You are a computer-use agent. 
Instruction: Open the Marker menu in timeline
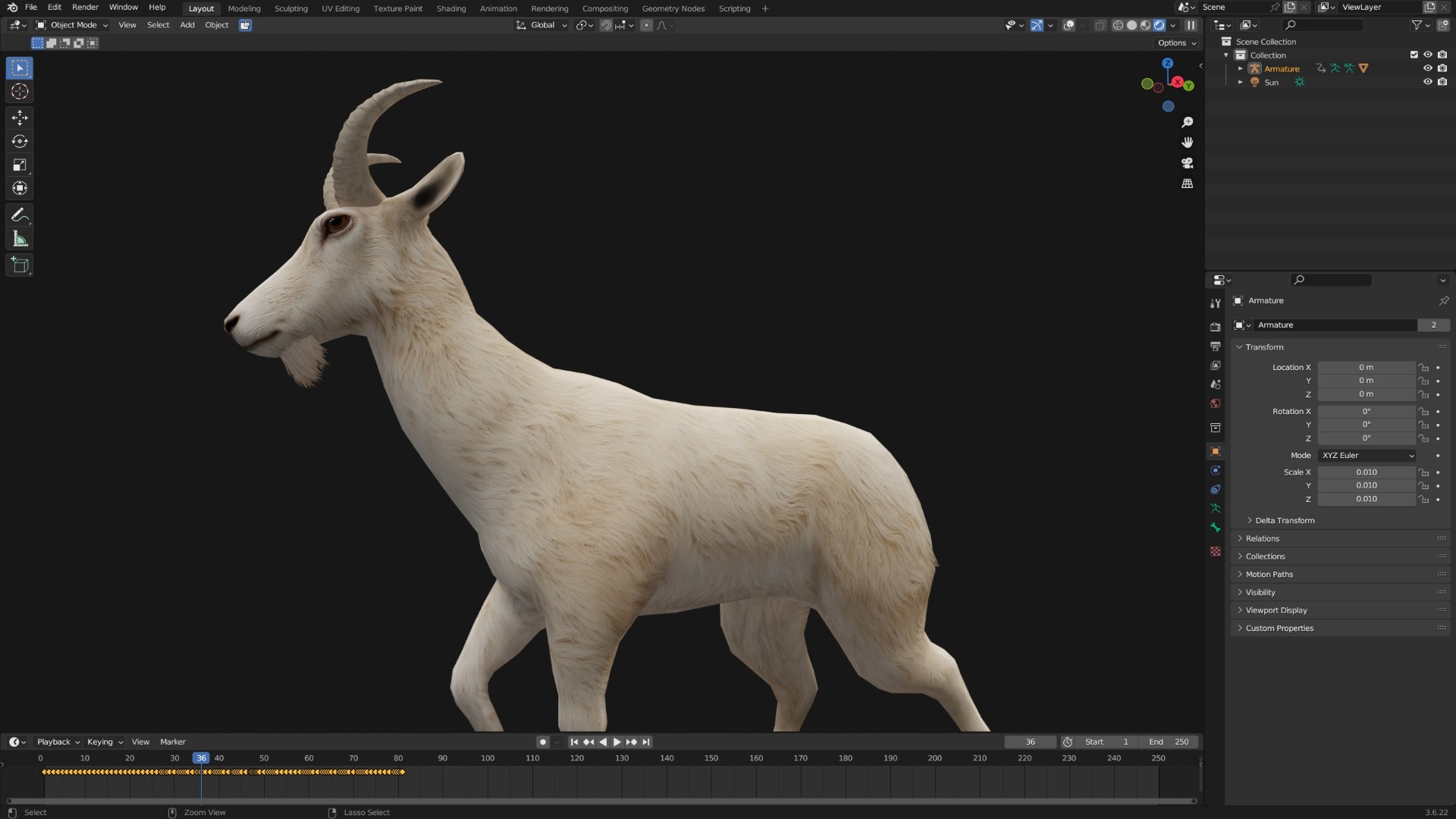point(173,742)
